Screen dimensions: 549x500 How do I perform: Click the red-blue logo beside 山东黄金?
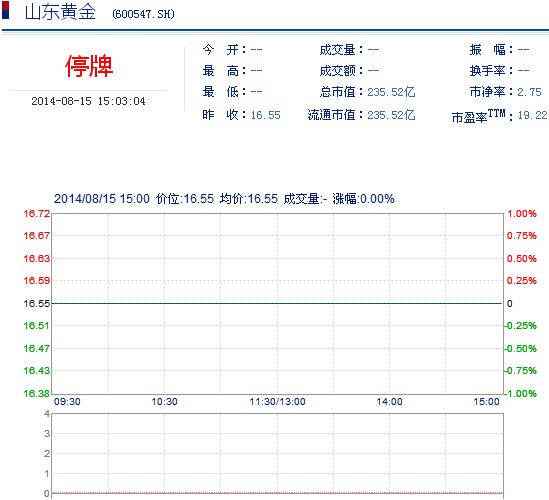coord(5,10)
